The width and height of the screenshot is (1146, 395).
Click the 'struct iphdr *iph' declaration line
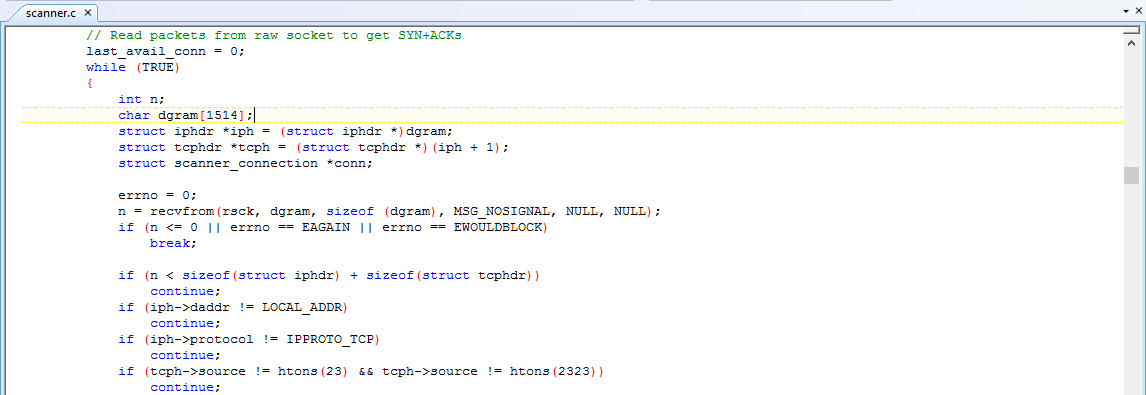(x=286, y=132)
